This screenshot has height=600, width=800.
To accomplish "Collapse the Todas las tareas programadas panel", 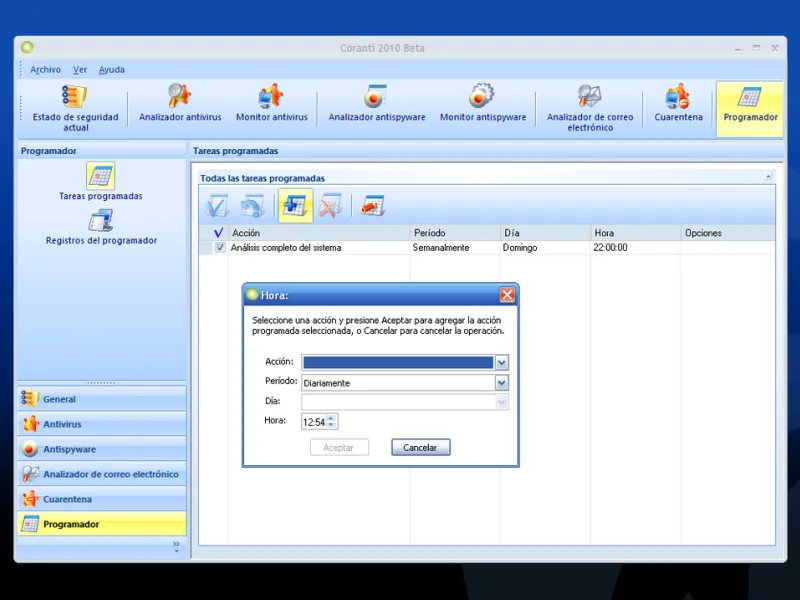I will click(768, 177).
